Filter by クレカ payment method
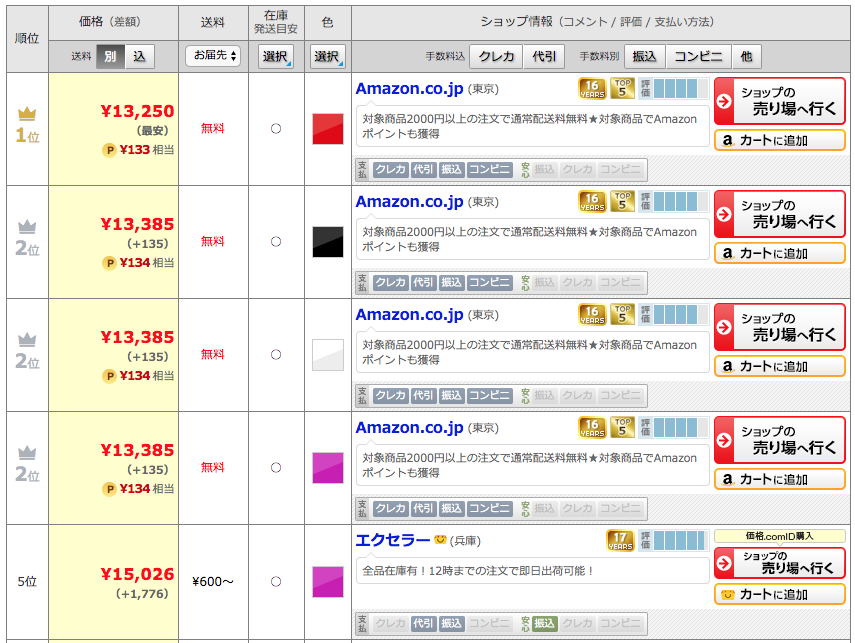The image size is (855, 643). [497, 56]
